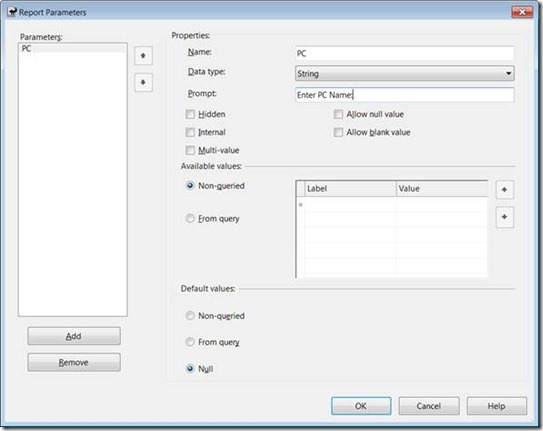Move parameter PC down with arrow button
The height and width of the screenshot is (431, 543).
tap(143, 82)
